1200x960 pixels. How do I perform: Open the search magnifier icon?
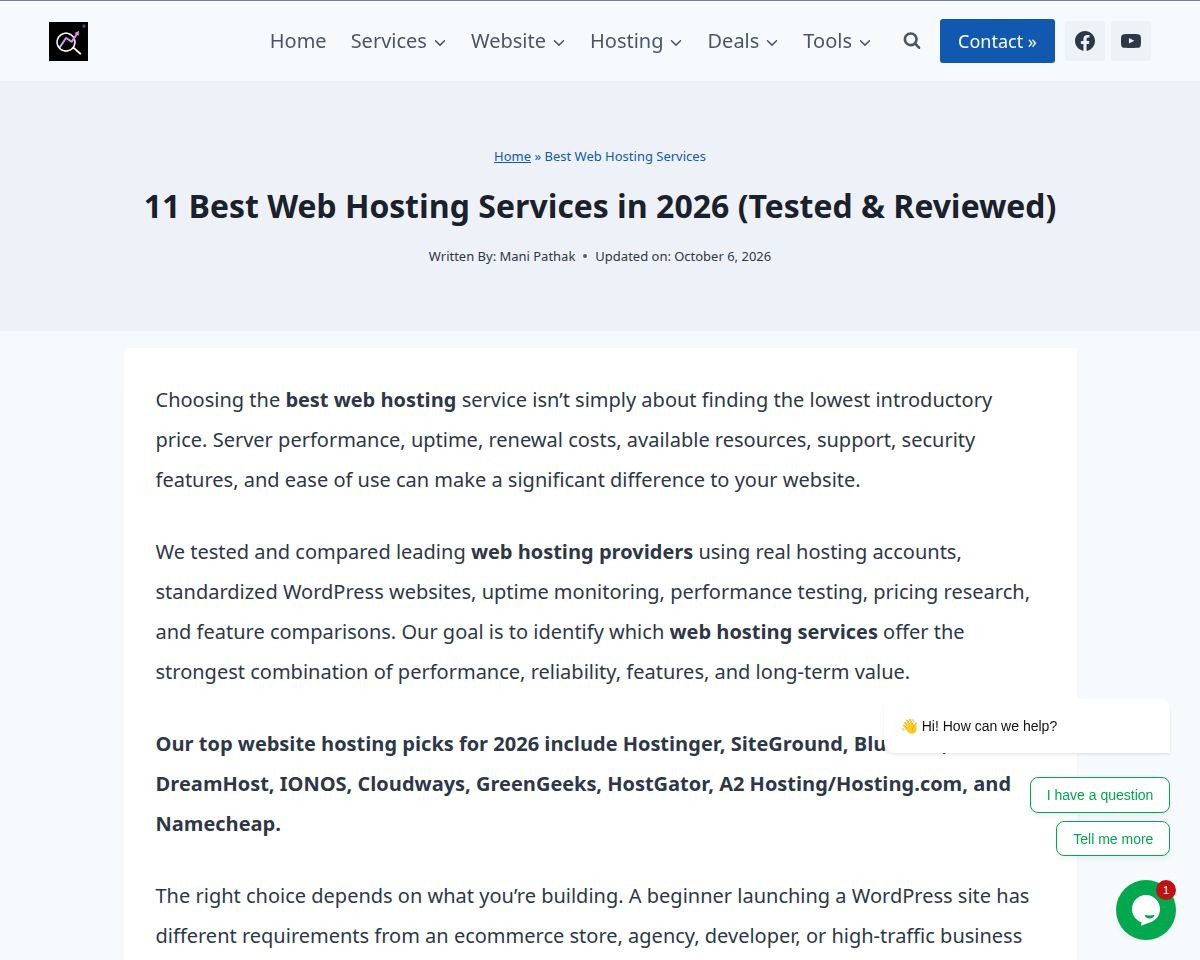pyautogui.click(x=912, y=41)
